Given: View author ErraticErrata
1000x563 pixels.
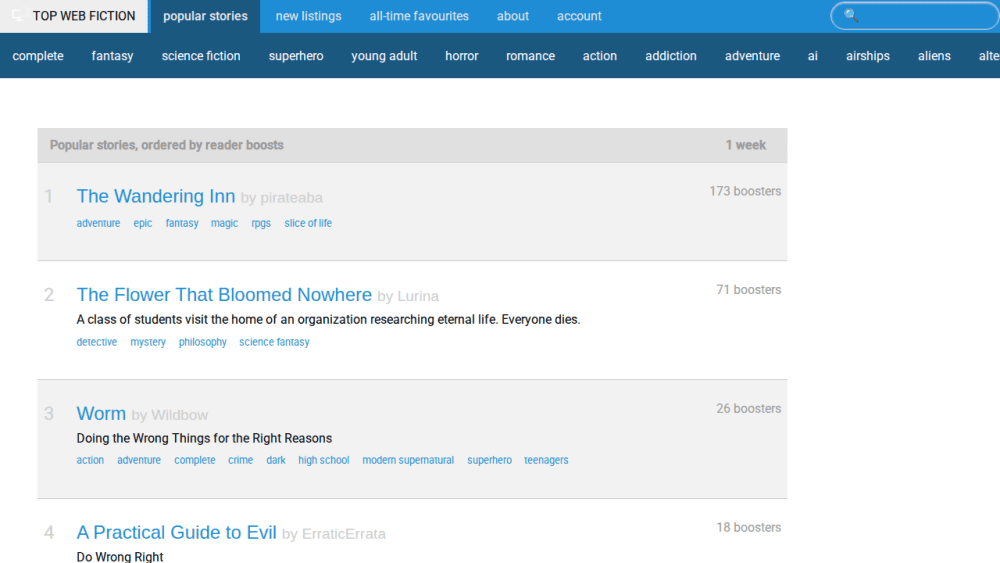Looking at the screenshot, I should [x=344, y=534].
